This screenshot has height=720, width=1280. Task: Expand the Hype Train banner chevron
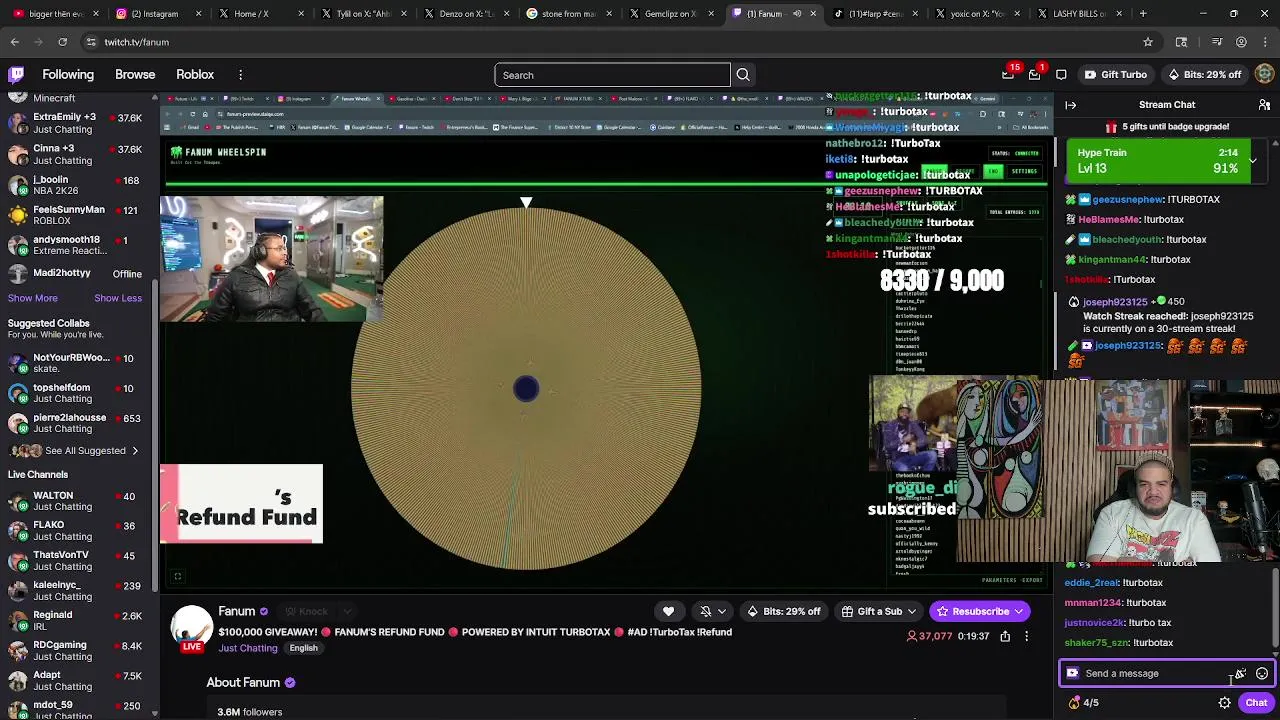(x=1252, y=161)
